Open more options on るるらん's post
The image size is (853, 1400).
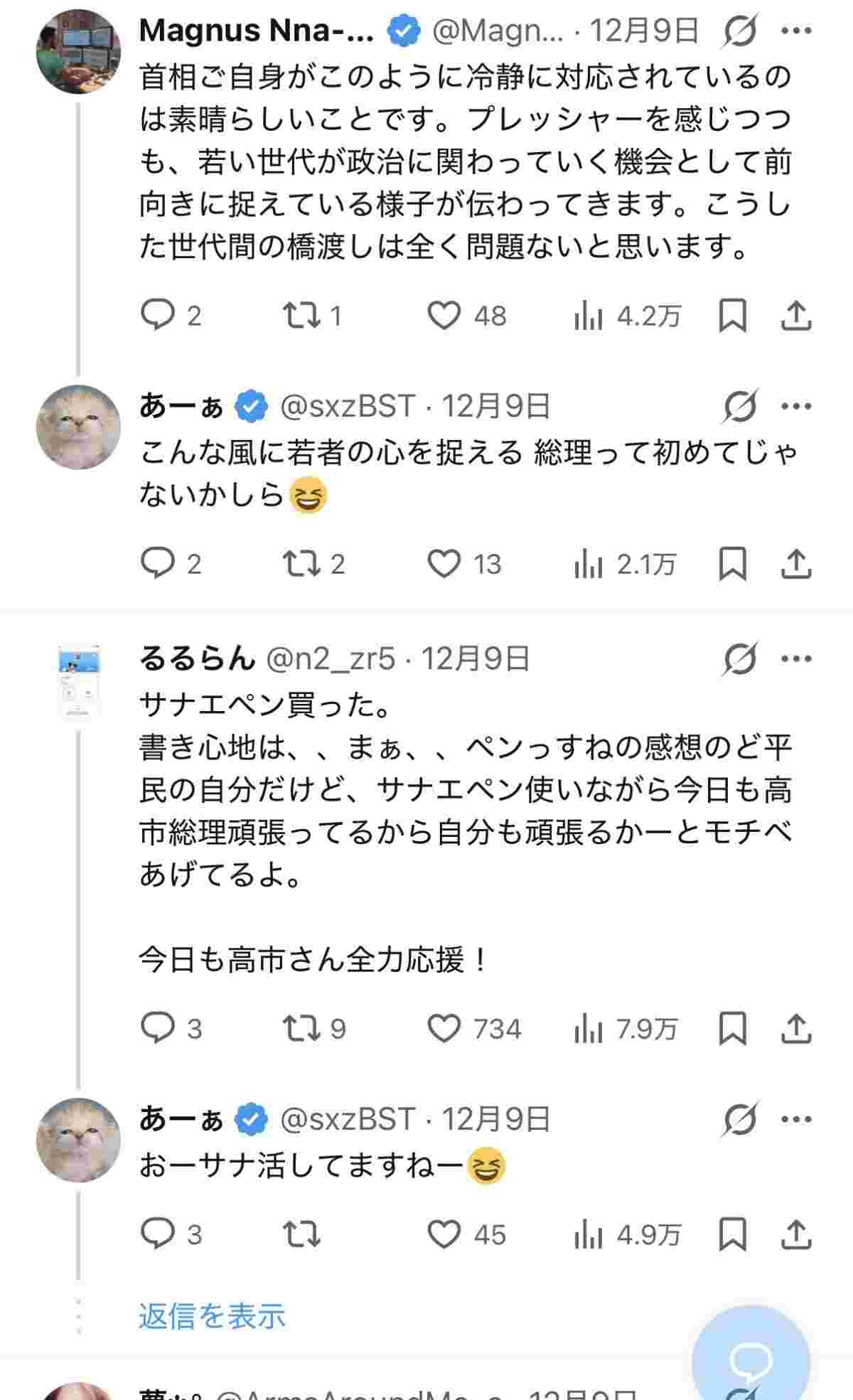click(796, 659)
